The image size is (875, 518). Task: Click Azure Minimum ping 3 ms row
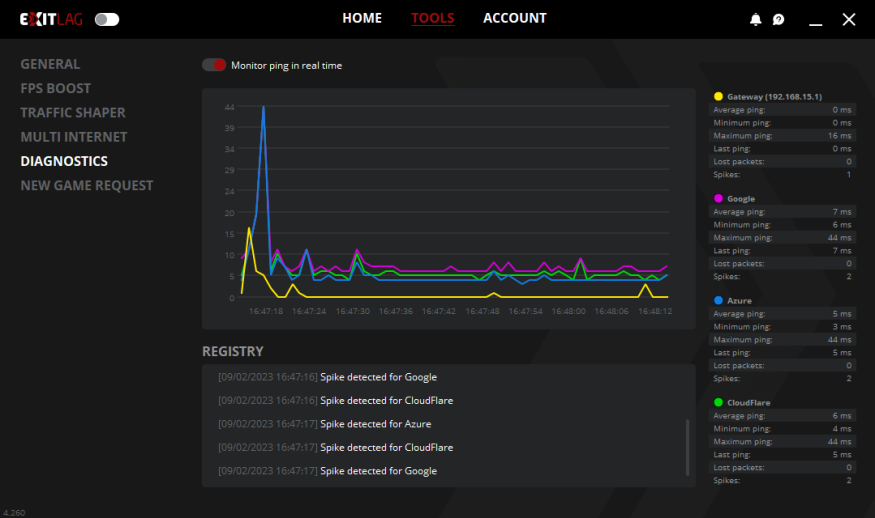[782, 327]
